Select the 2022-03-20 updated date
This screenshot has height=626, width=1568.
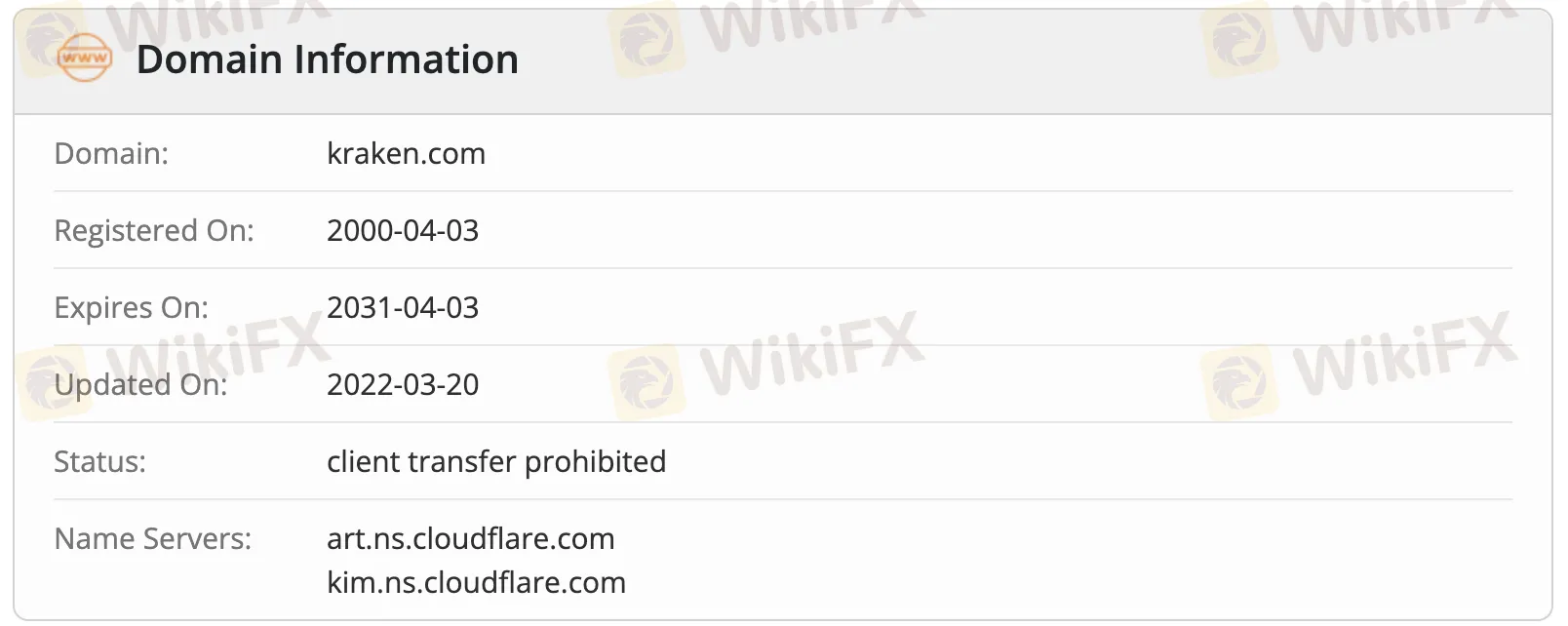coord(403,384)
